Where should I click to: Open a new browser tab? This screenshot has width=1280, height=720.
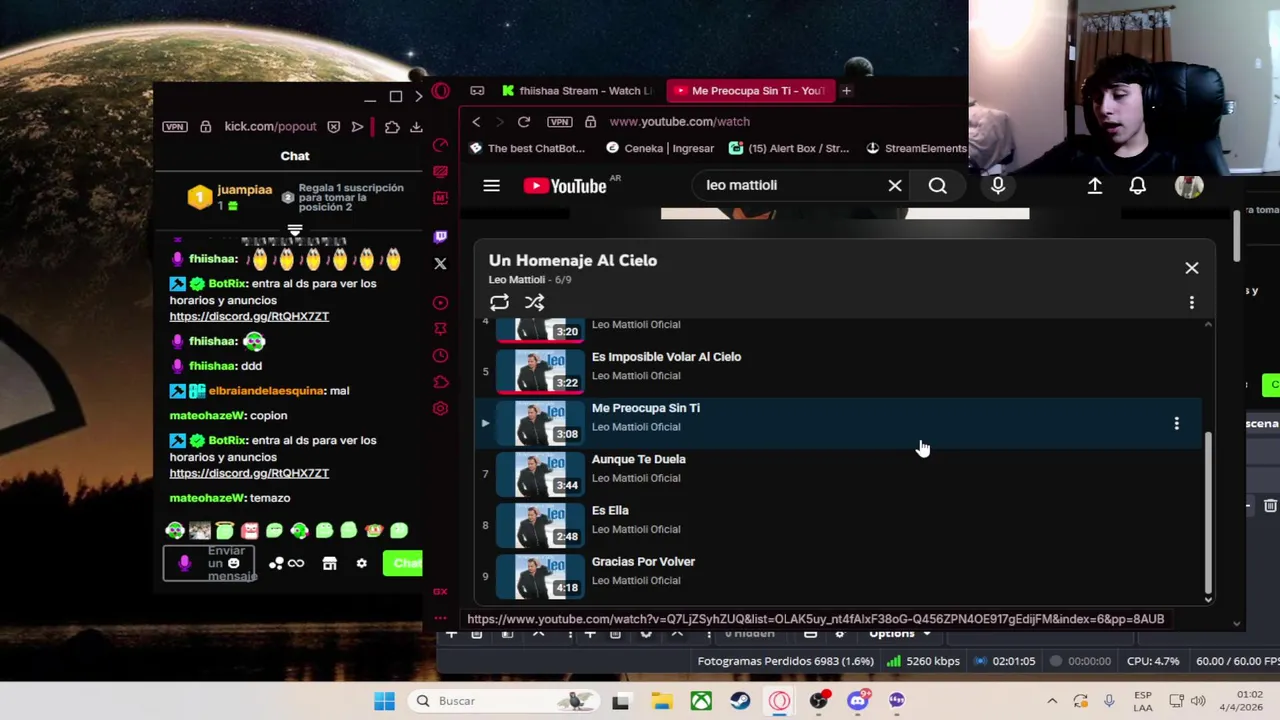pyautogui.click(x=846, y=91)
